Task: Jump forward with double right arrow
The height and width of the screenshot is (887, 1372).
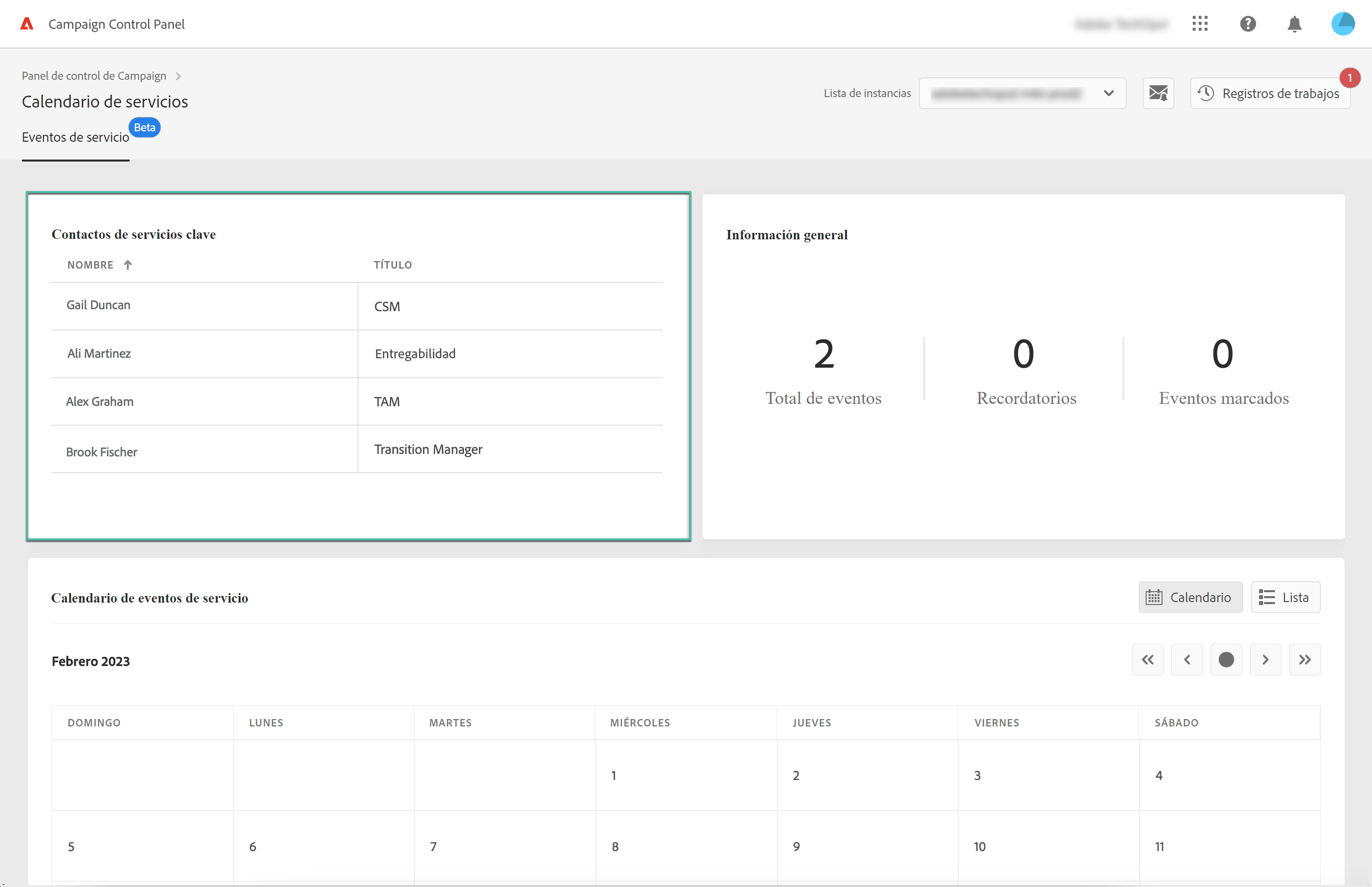Action: [1304, 660]
